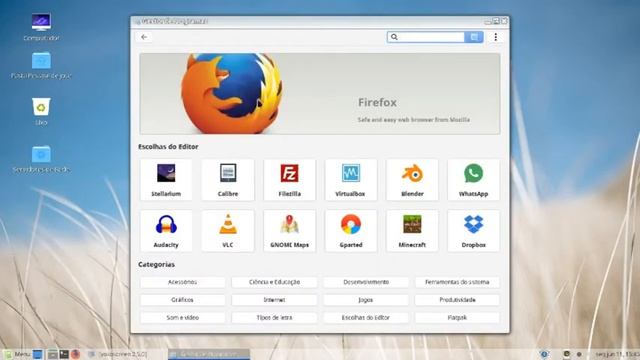The width and height of the screenshot is (640, 360).
Task: Open the VLC app tile
Action: [228, 231]
